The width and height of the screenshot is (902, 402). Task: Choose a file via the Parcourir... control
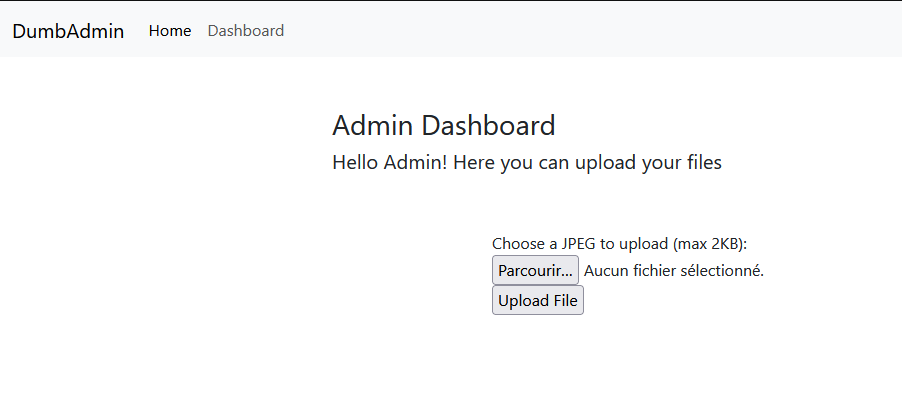pyautogui.click(x=535, y=270)
